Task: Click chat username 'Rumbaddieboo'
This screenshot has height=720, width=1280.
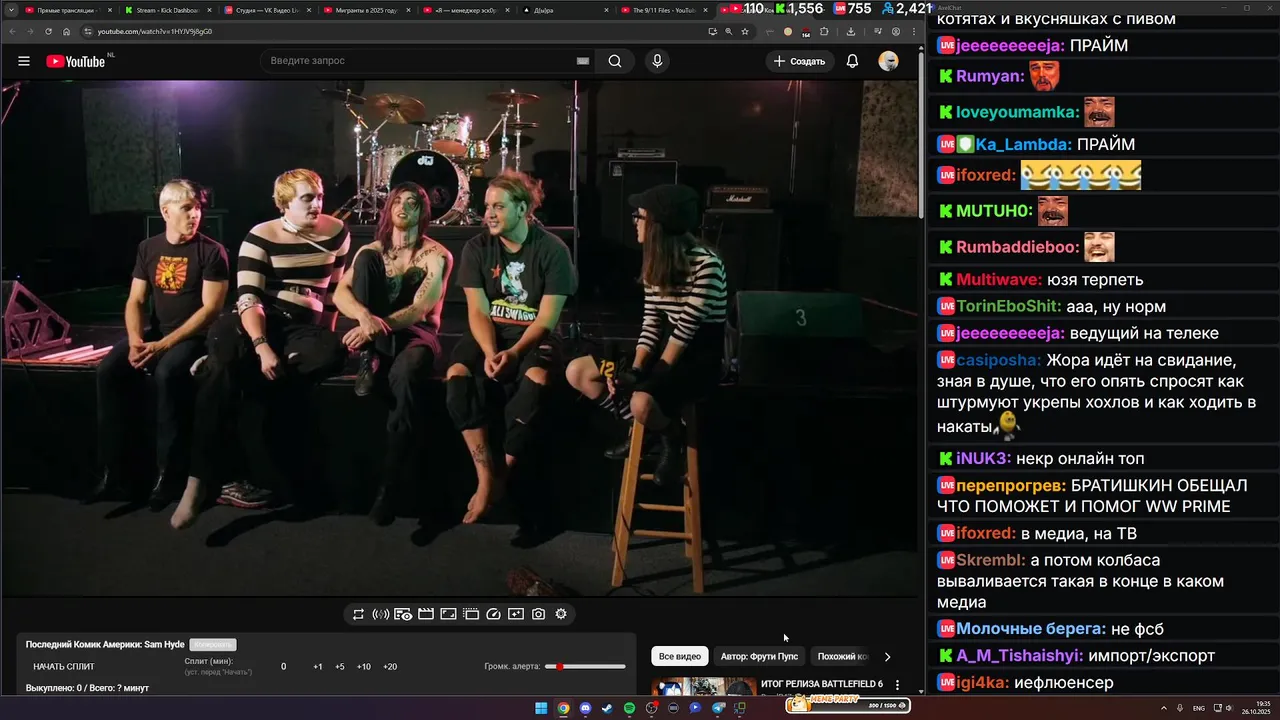Action: click(x=1018, y=247)
